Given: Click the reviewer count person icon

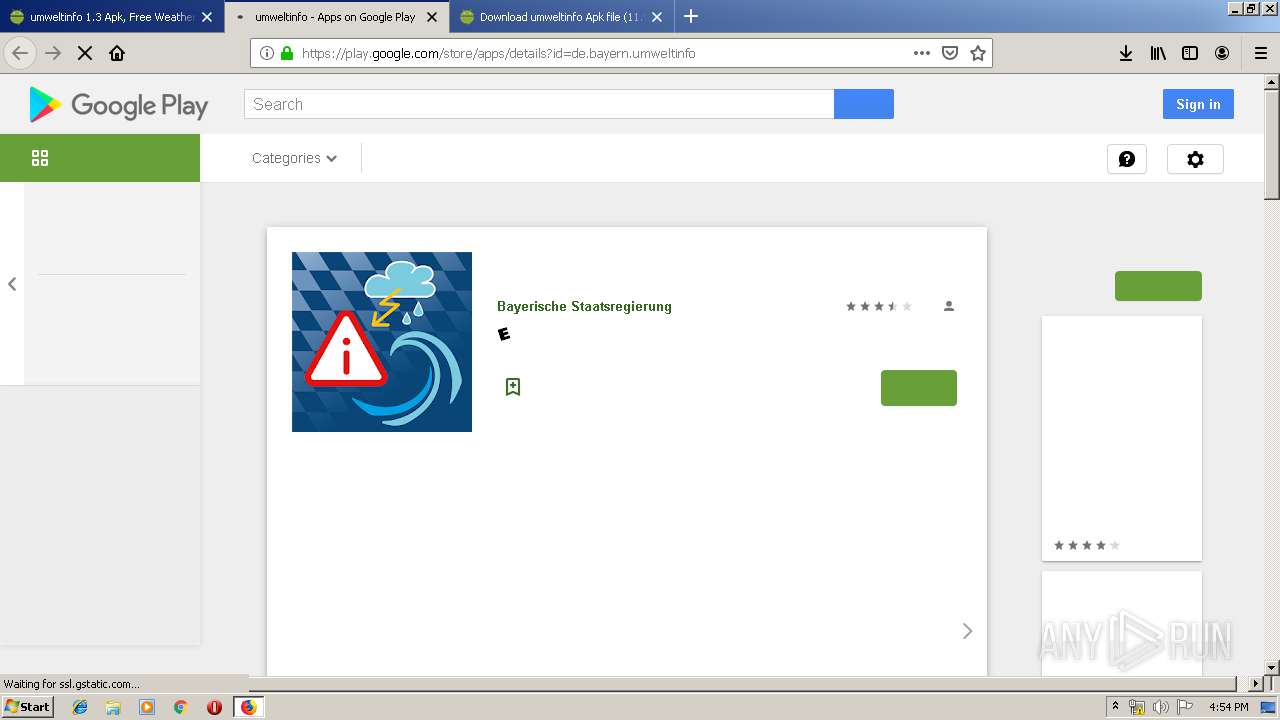Looking at the screenshot, I should point(949,306).
